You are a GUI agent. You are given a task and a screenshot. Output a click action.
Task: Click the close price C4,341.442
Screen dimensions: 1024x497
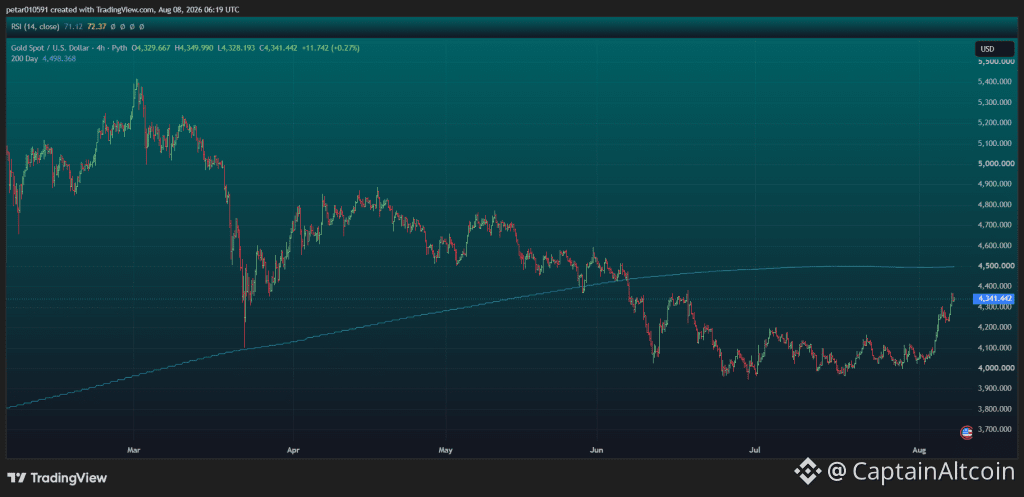click(278, 48)
